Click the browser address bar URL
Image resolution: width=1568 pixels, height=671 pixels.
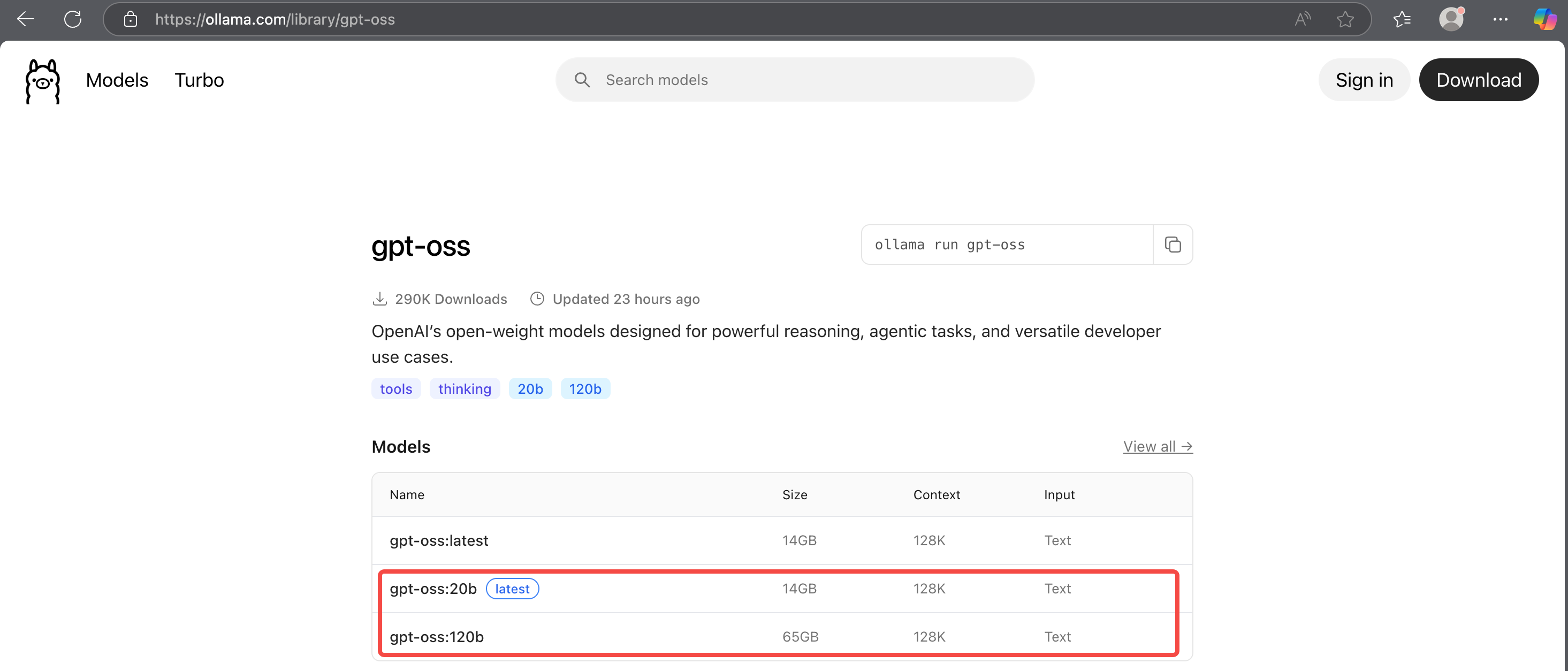pyautogui.click(x=275, y=19)
